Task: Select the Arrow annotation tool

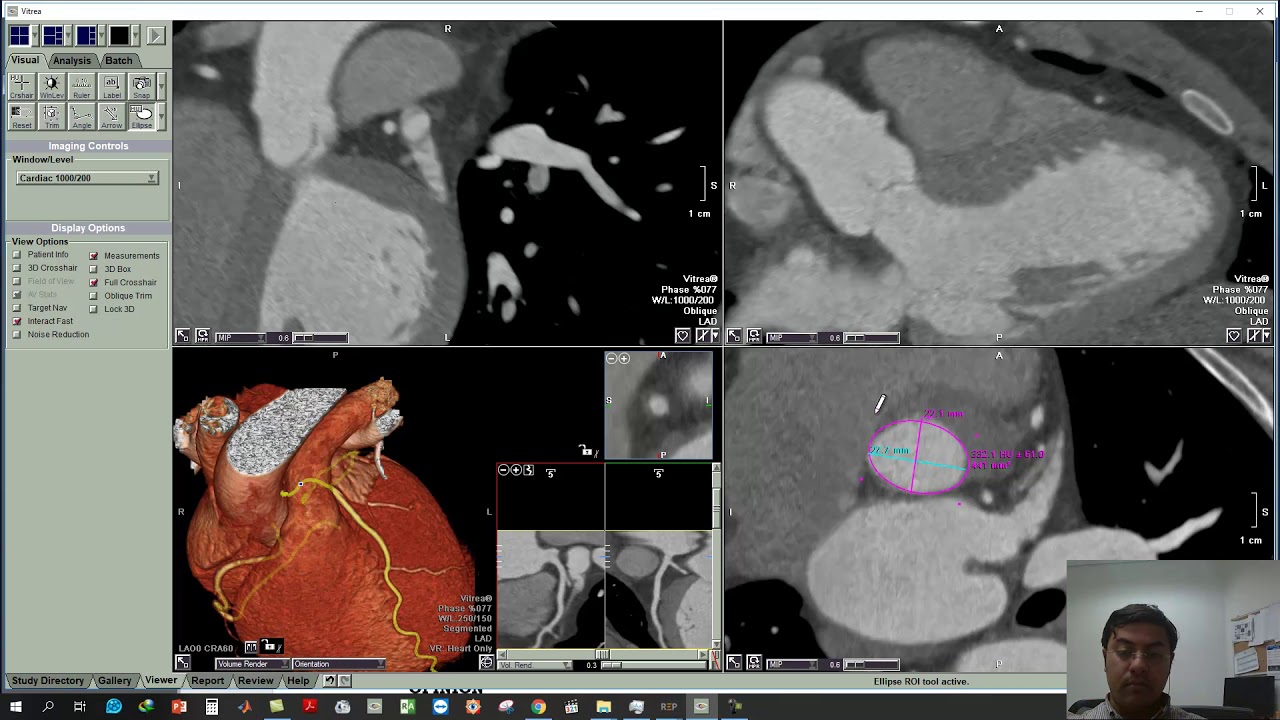Action: (111, 117)
